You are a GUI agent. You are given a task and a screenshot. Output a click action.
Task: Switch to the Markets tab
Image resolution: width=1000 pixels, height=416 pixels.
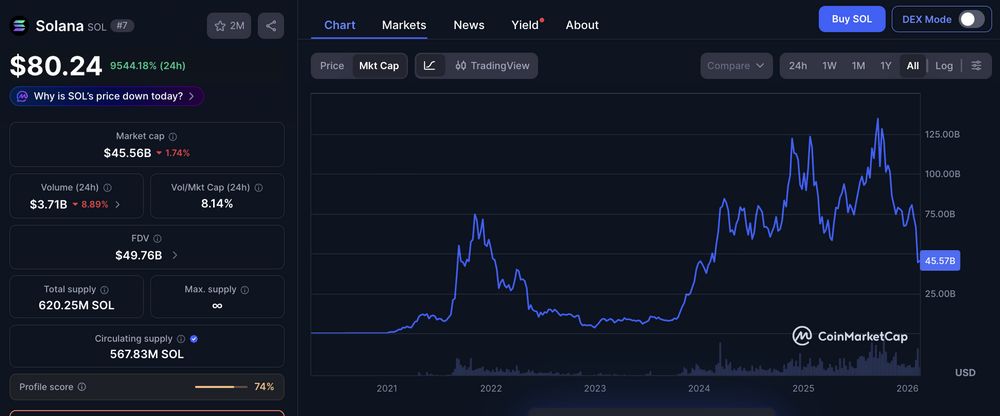404,25
